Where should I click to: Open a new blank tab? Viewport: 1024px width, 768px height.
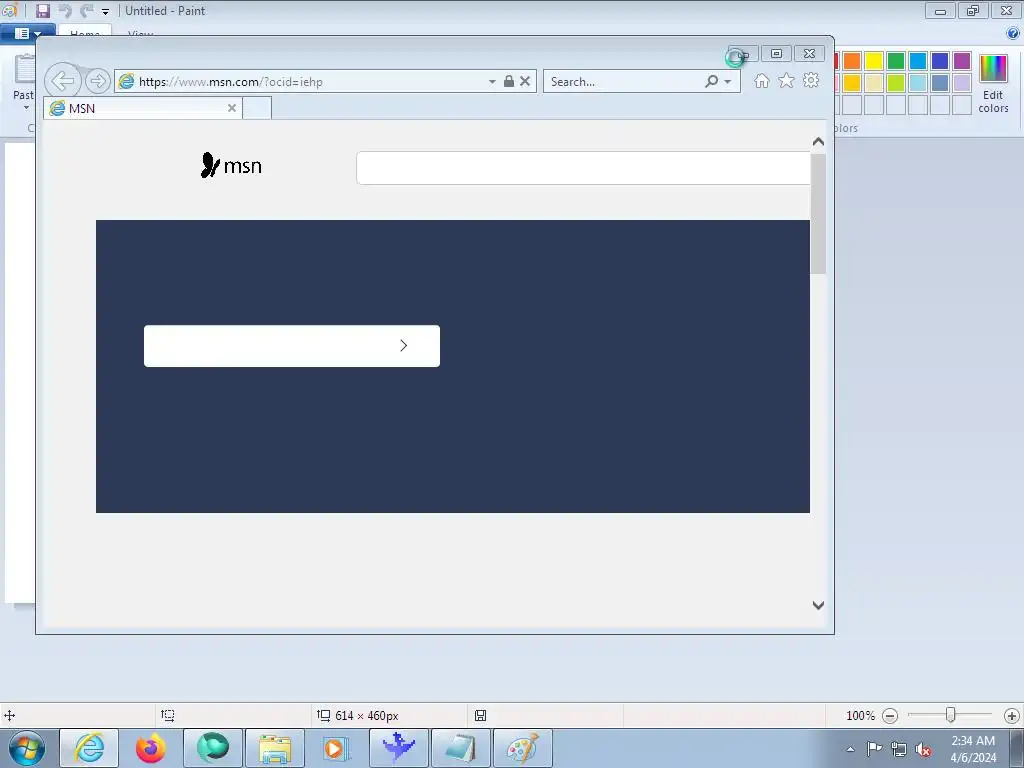[x=257, y=108]
